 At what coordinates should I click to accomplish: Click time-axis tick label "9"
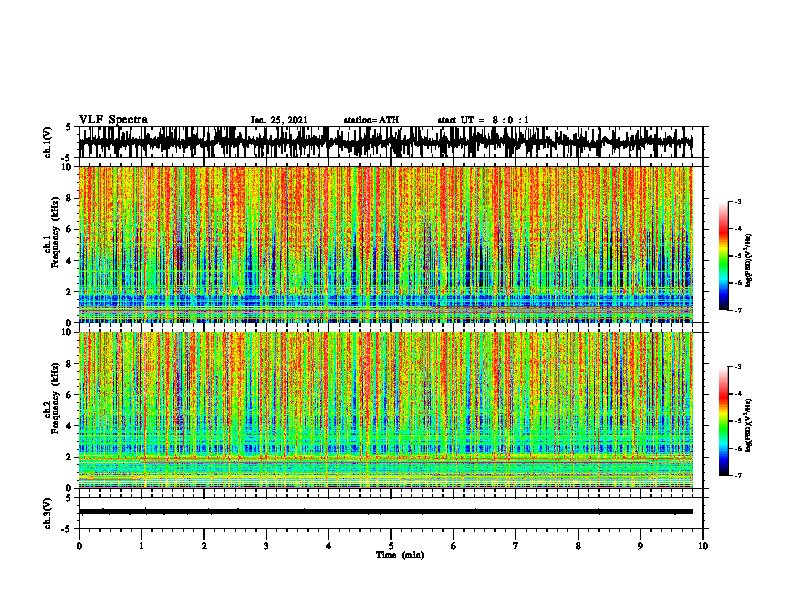640,546
